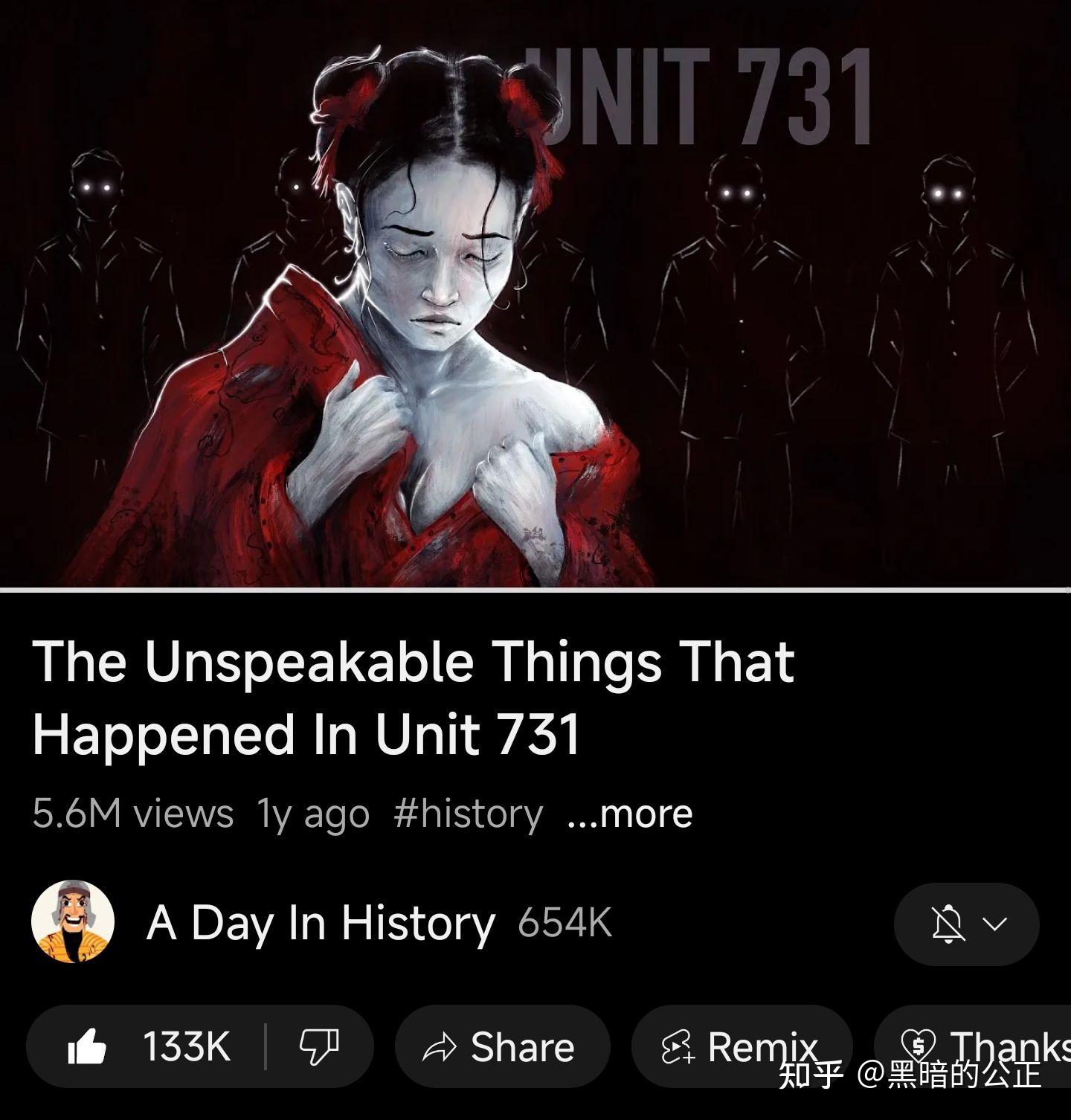Toggle the notification bell icon

(948, 924)
